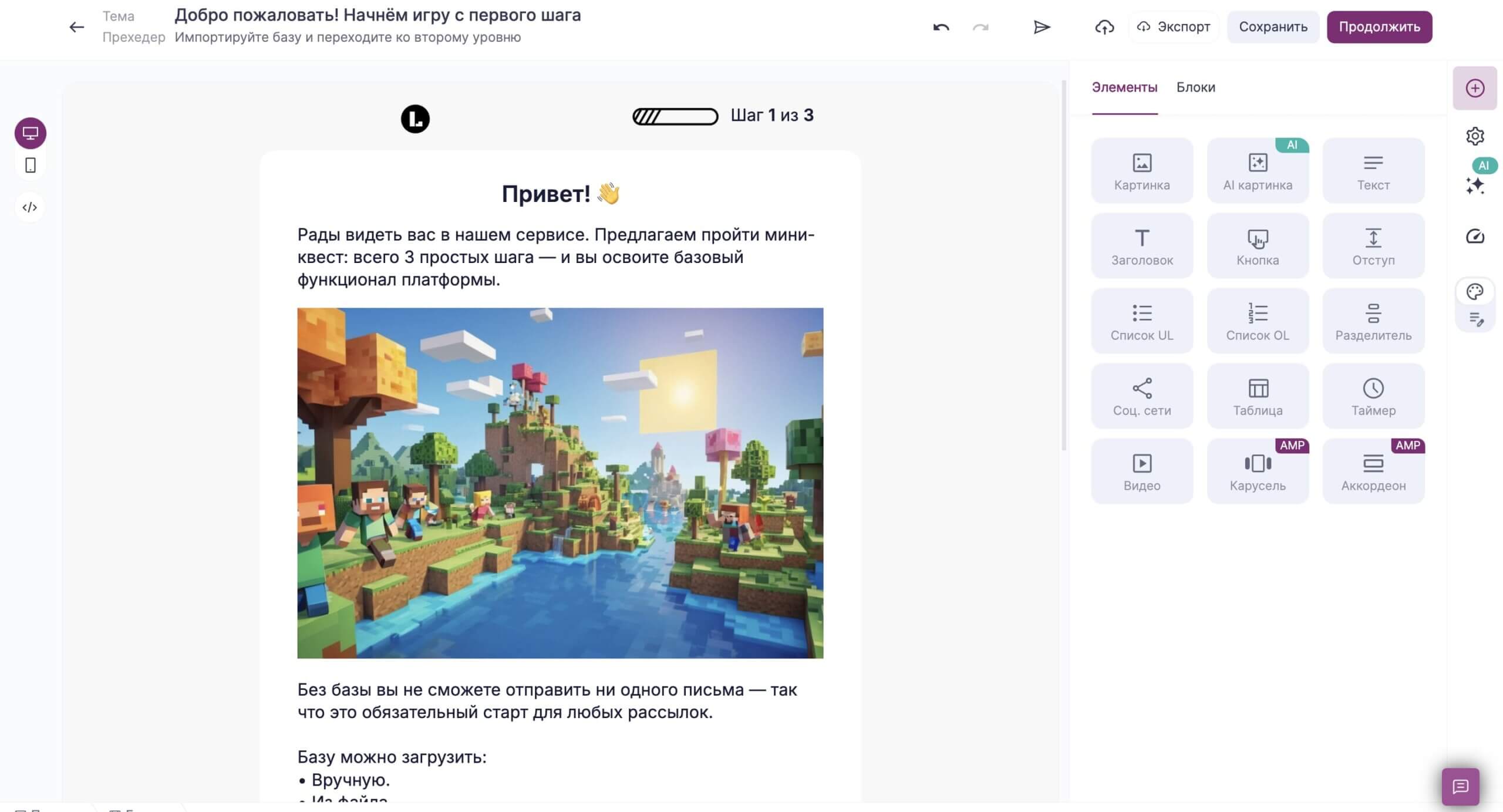Open the settings gear panel
The width and height of the screenshot is (1503, 812).
point(1475,136)
